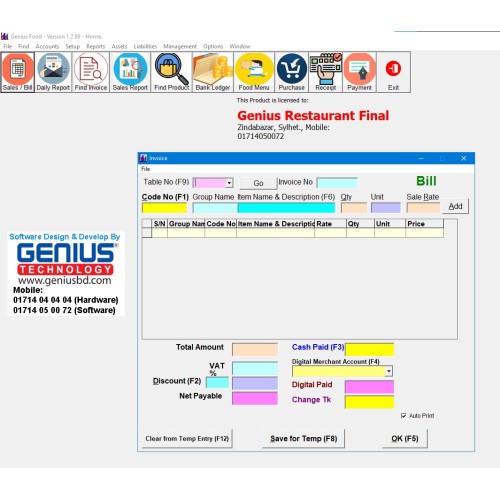This screenshot has height=500, width=500.
Task: Click the red Exit icon
Action: [393, 72]
